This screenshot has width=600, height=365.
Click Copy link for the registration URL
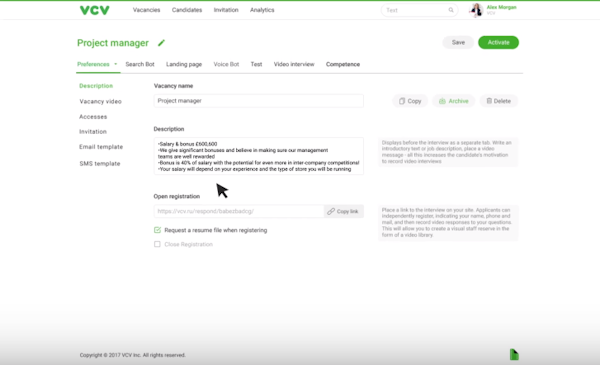click(x=344, y=211)
